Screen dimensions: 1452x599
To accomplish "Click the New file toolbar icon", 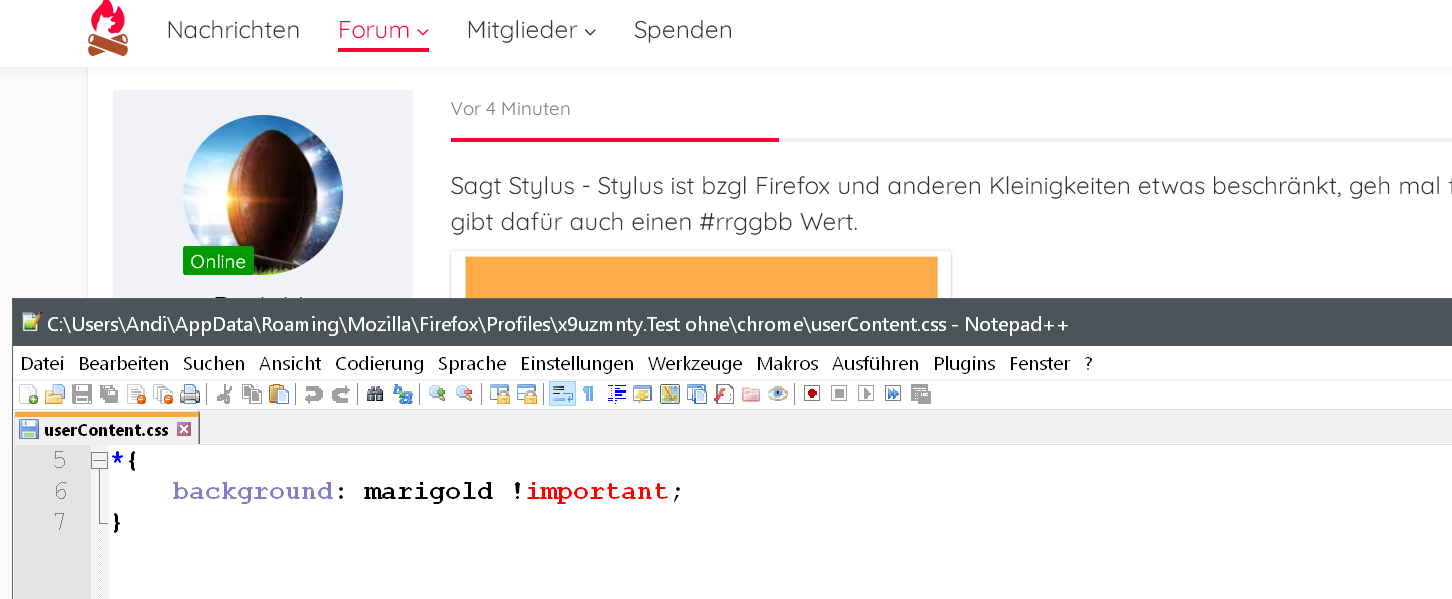I will 29,394.
